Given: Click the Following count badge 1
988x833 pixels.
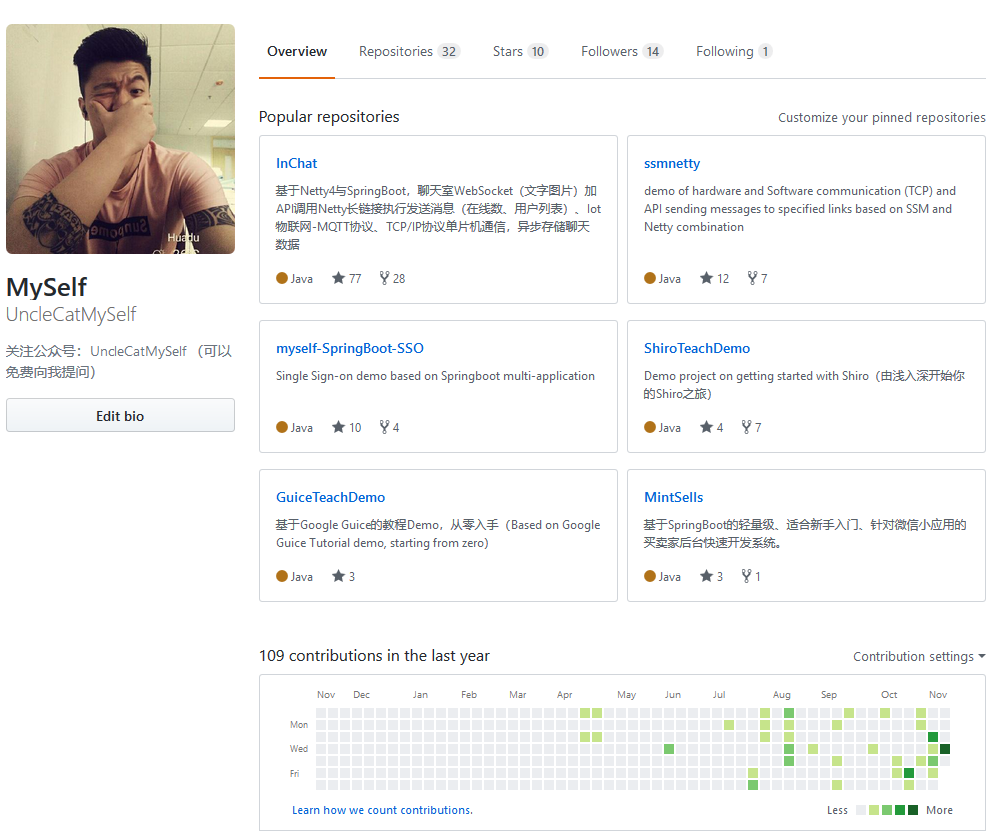Looking at the screenshot, I should (765, 52).
